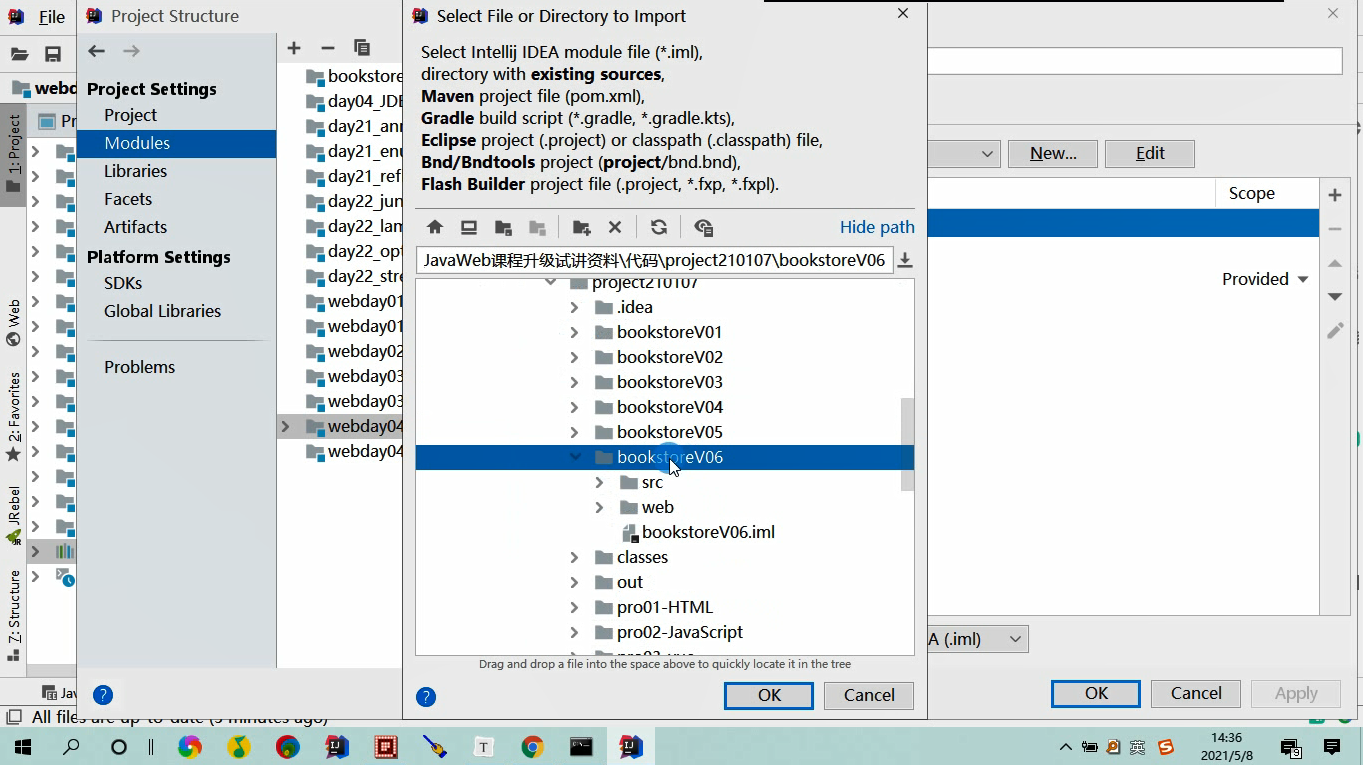Click Project directory icon in chooser toolbar
Viewport: 1363px width, 765px height.
click(503, 227)
